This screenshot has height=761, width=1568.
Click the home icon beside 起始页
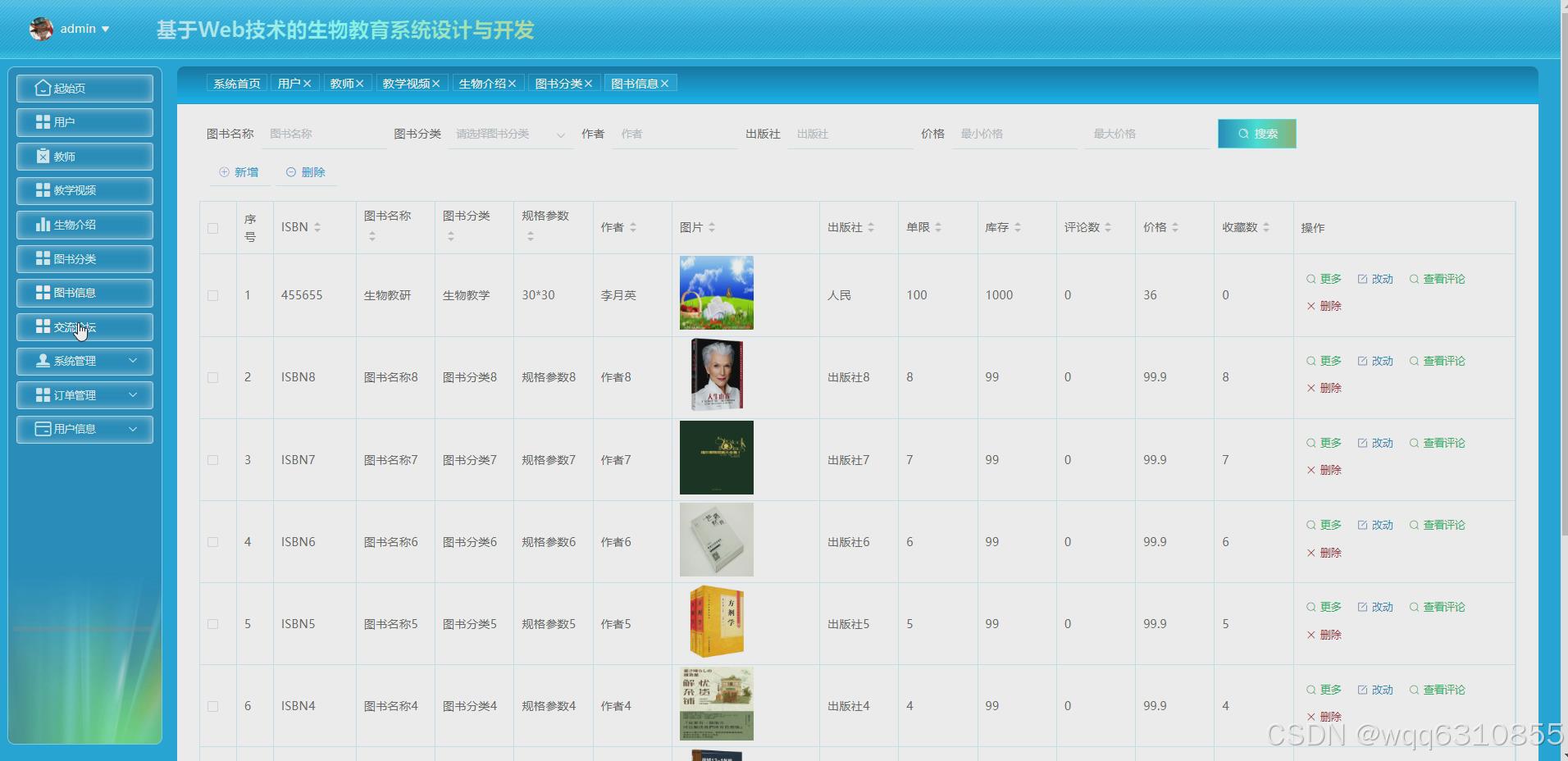pyautogui.click(x=43, y=88)
